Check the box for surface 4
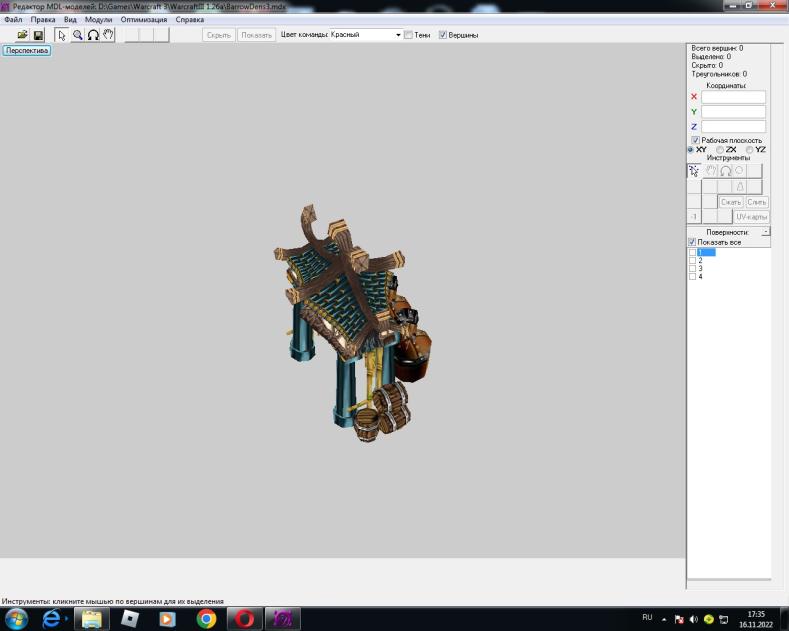This screenshot has height=631, width=789. click(x=692, y=276)
